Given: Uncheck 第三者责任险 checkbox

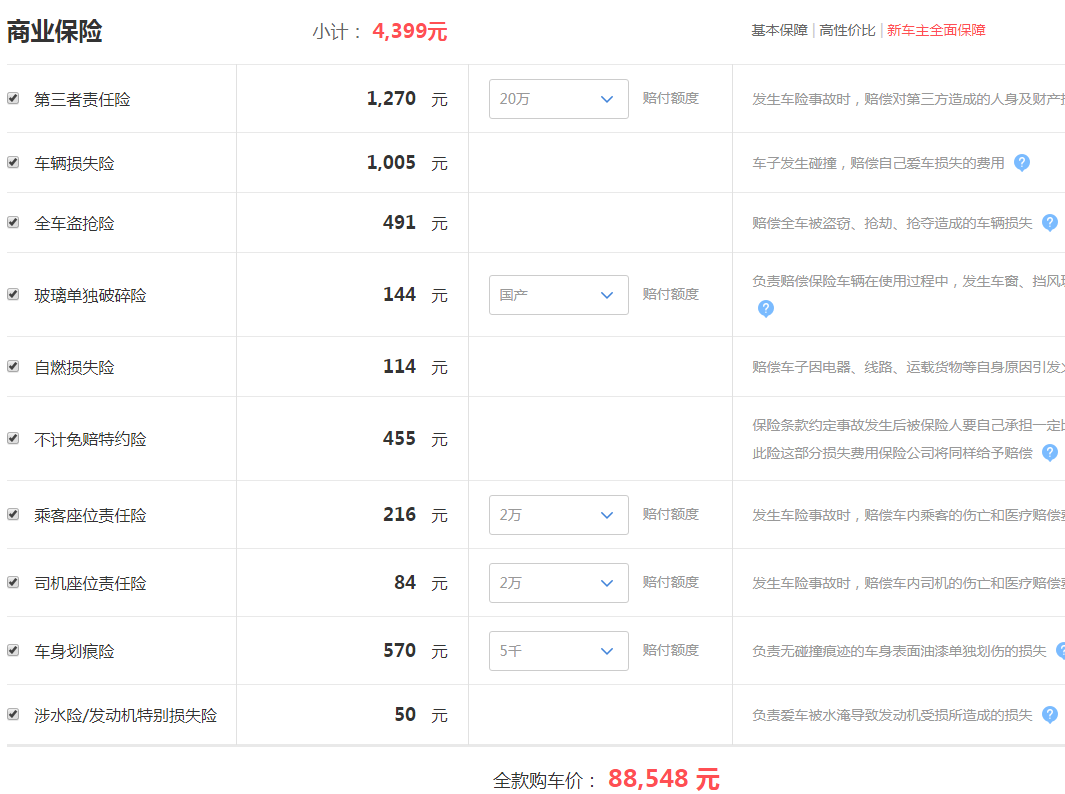Looking at the screenshot, I should pos(13,98).
